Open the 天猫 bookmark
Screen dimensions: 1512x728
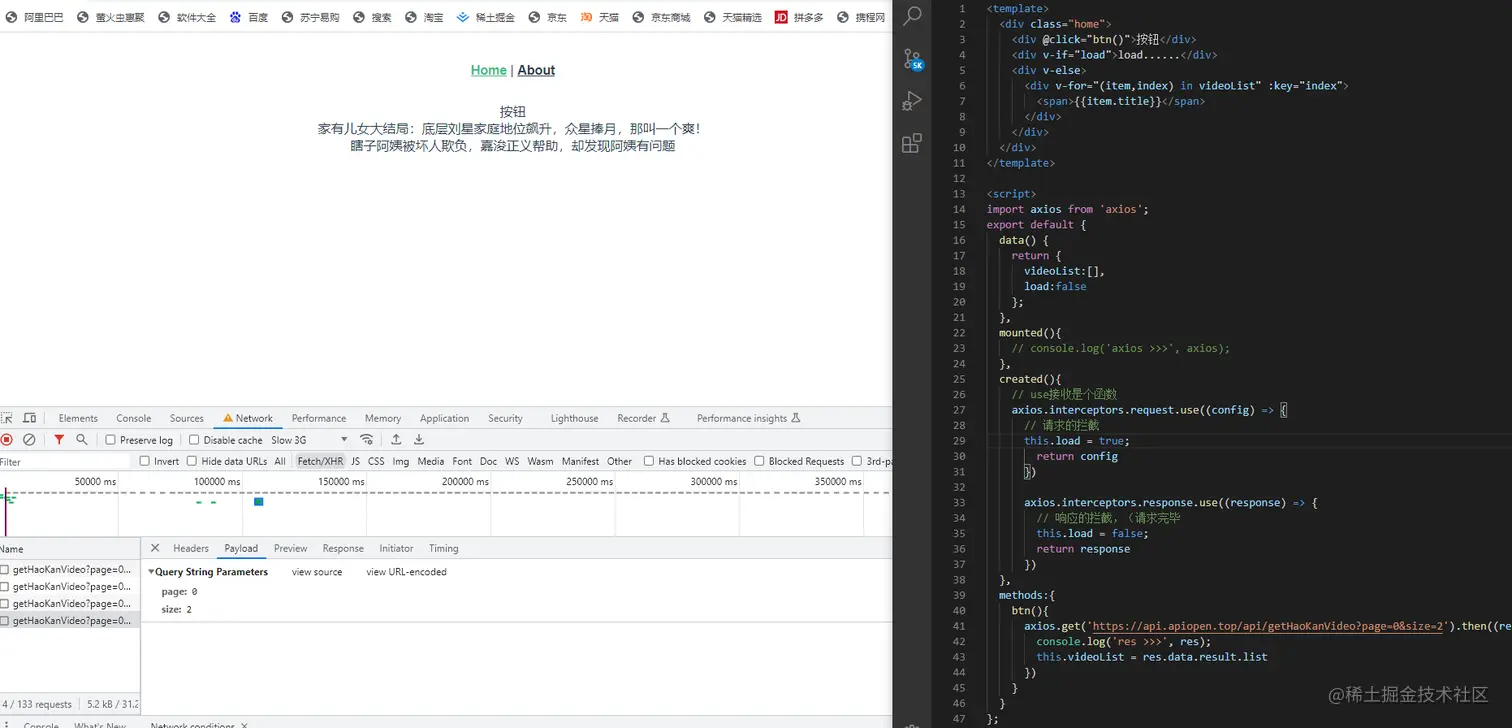click(x=600, y=17)
